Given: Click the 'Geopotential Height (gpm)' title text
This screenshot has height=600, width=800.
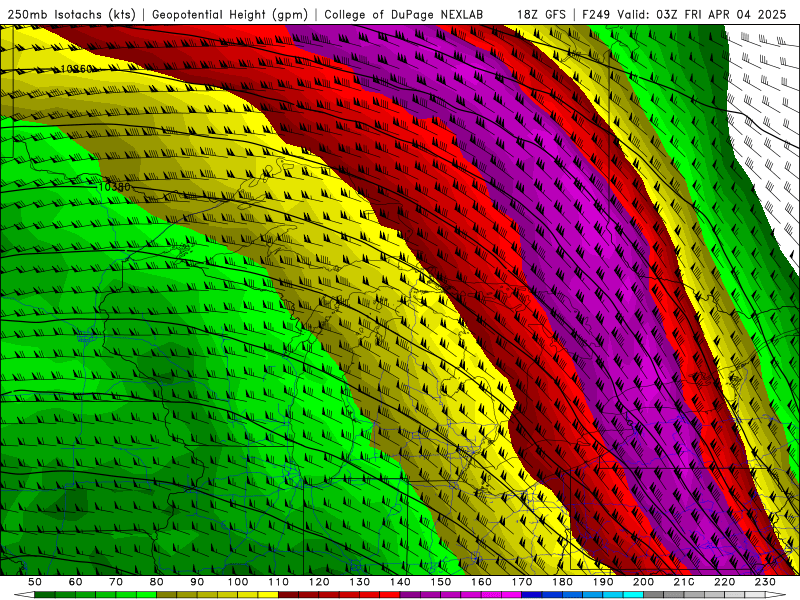Looking at the screenshot, I should (230, 15).
